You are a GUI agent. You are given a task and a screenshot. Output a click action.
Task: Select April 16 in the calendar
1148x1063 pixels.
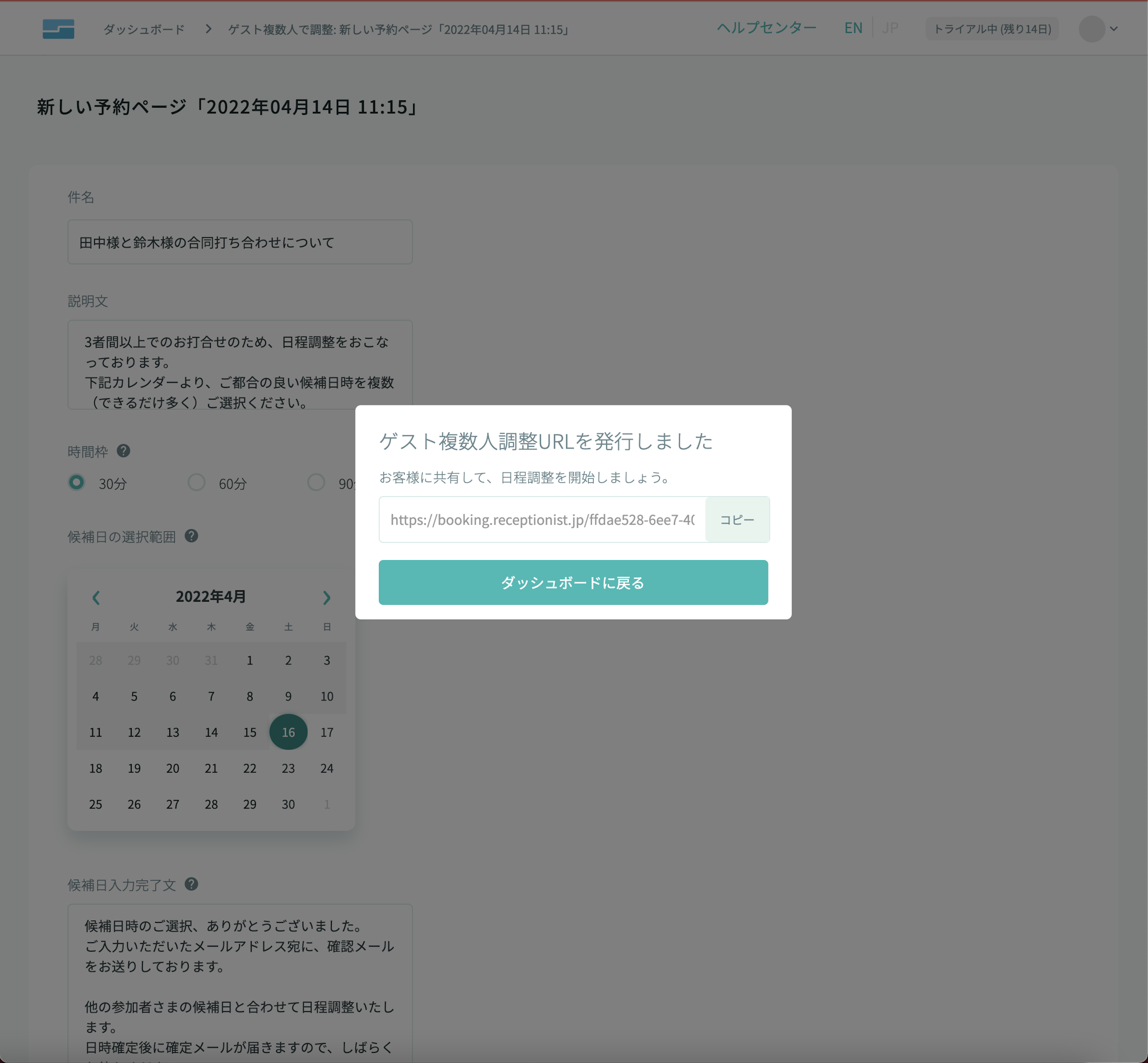pos(288,732)
